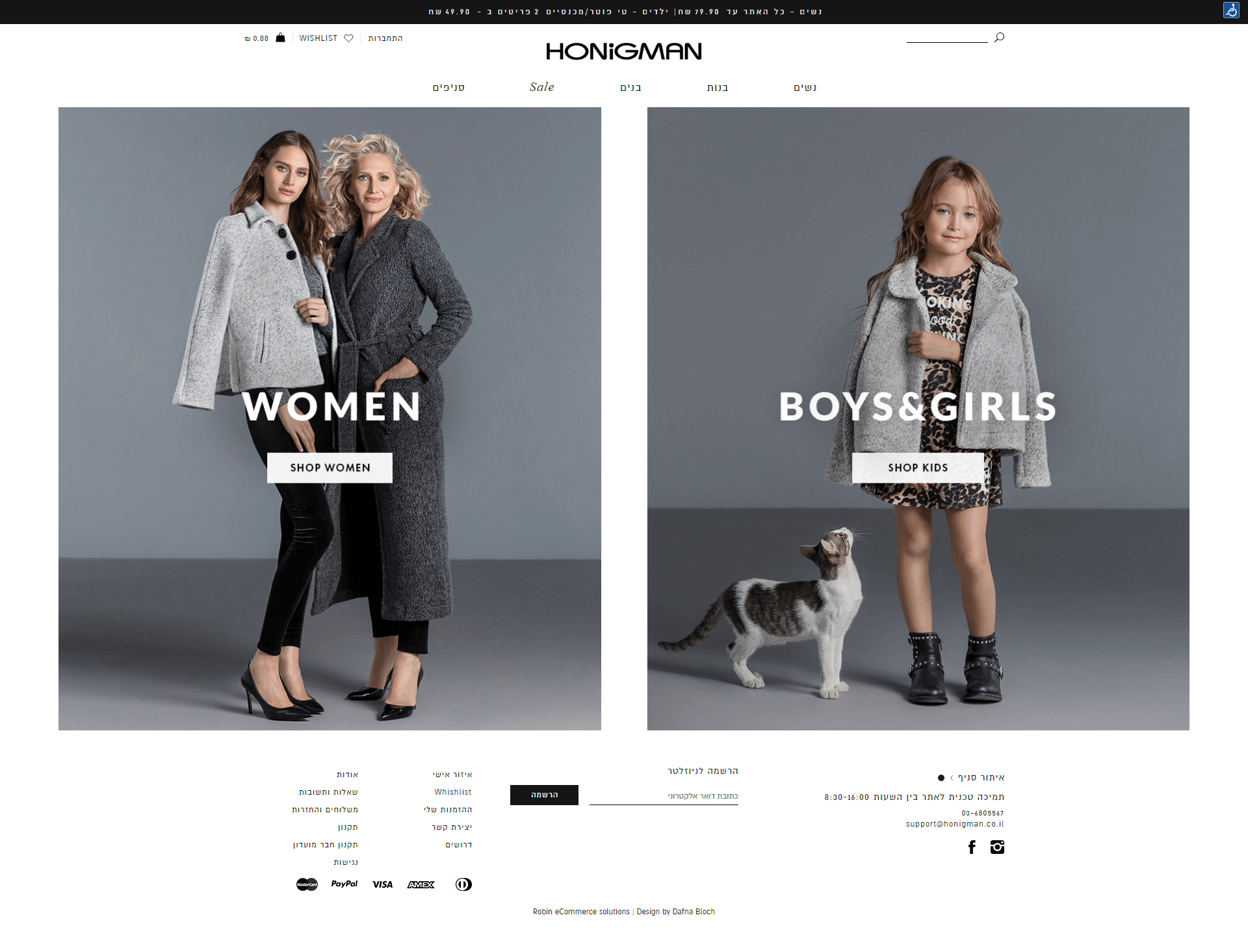Expand the branch locator arrow

tap(952, 778)
